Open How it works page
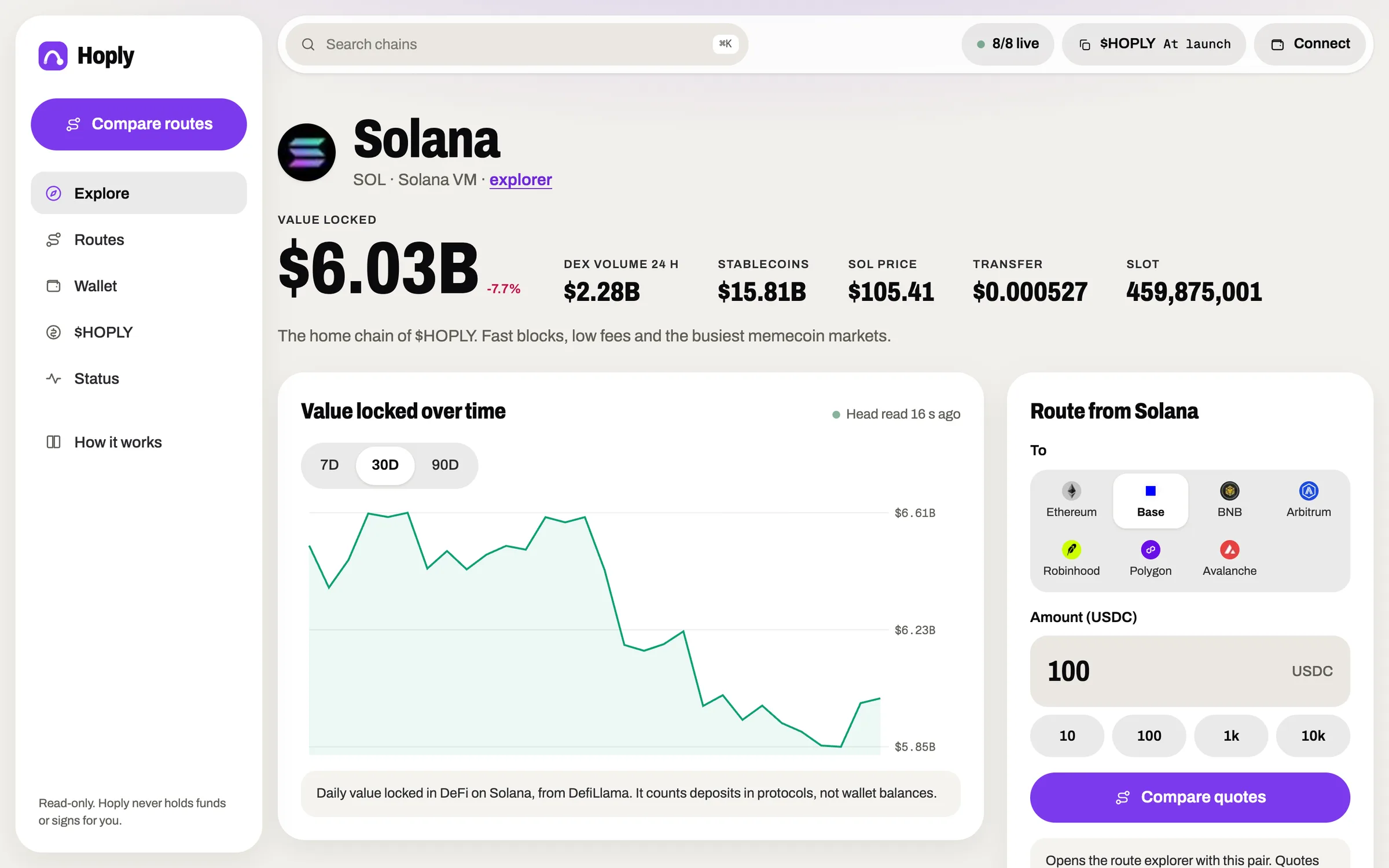The image size is (1389, 868). click(x=139, y=442)
